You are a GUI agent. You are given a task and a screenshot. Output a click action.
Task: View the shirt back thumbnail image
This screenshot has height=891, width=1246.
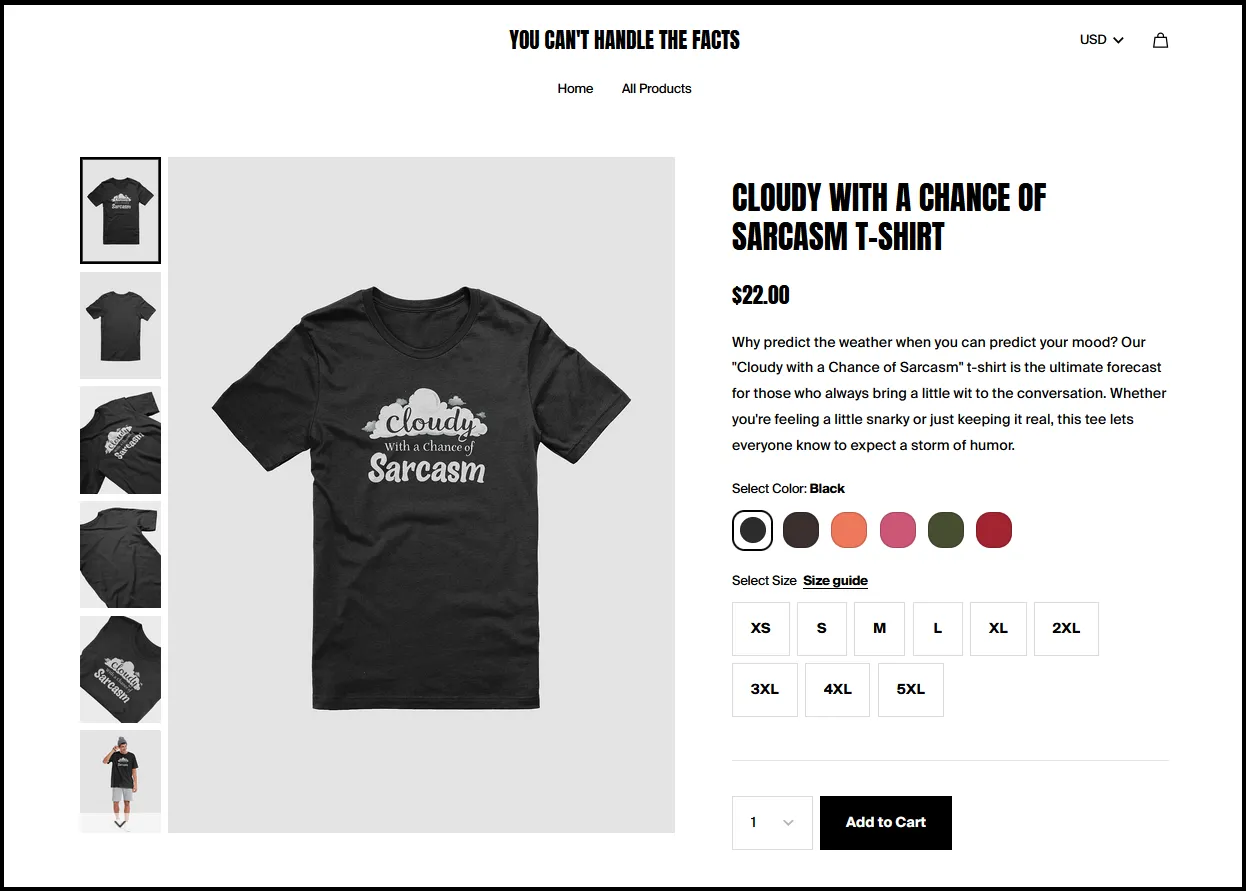[120, 325]
